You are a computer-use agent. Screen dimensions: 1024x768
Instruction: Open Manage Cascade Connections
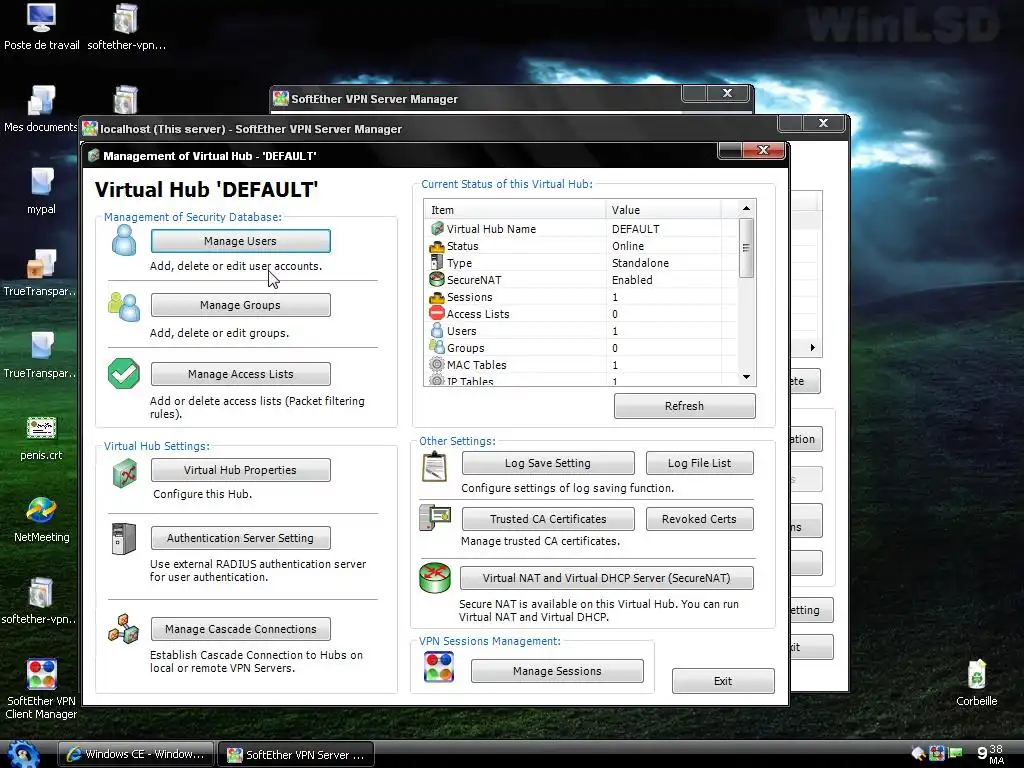tap(240, 629)
